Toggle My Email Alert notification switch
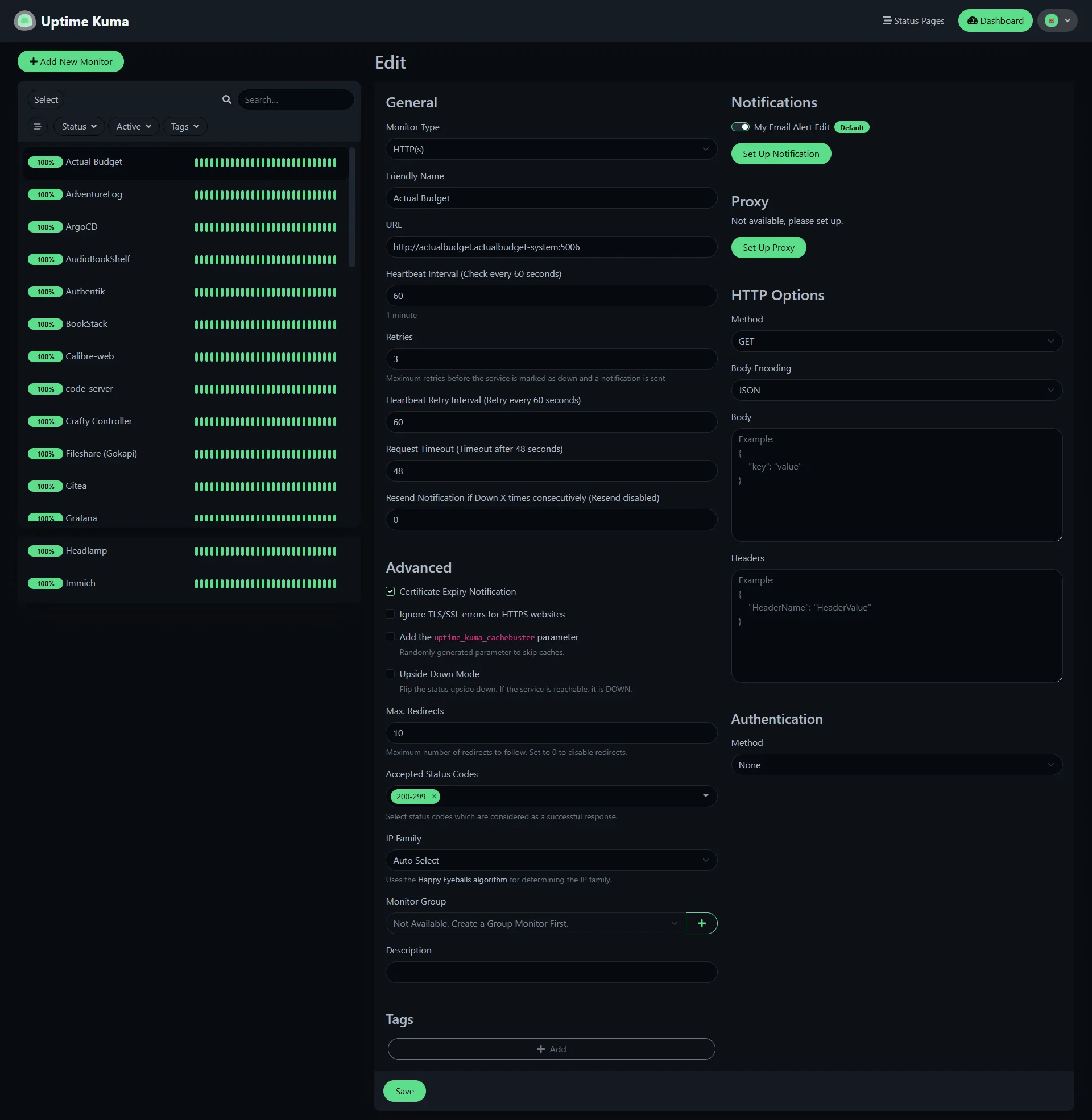Image resolution: width=1092 pixels, height=1120 pixels. (740, 127)
